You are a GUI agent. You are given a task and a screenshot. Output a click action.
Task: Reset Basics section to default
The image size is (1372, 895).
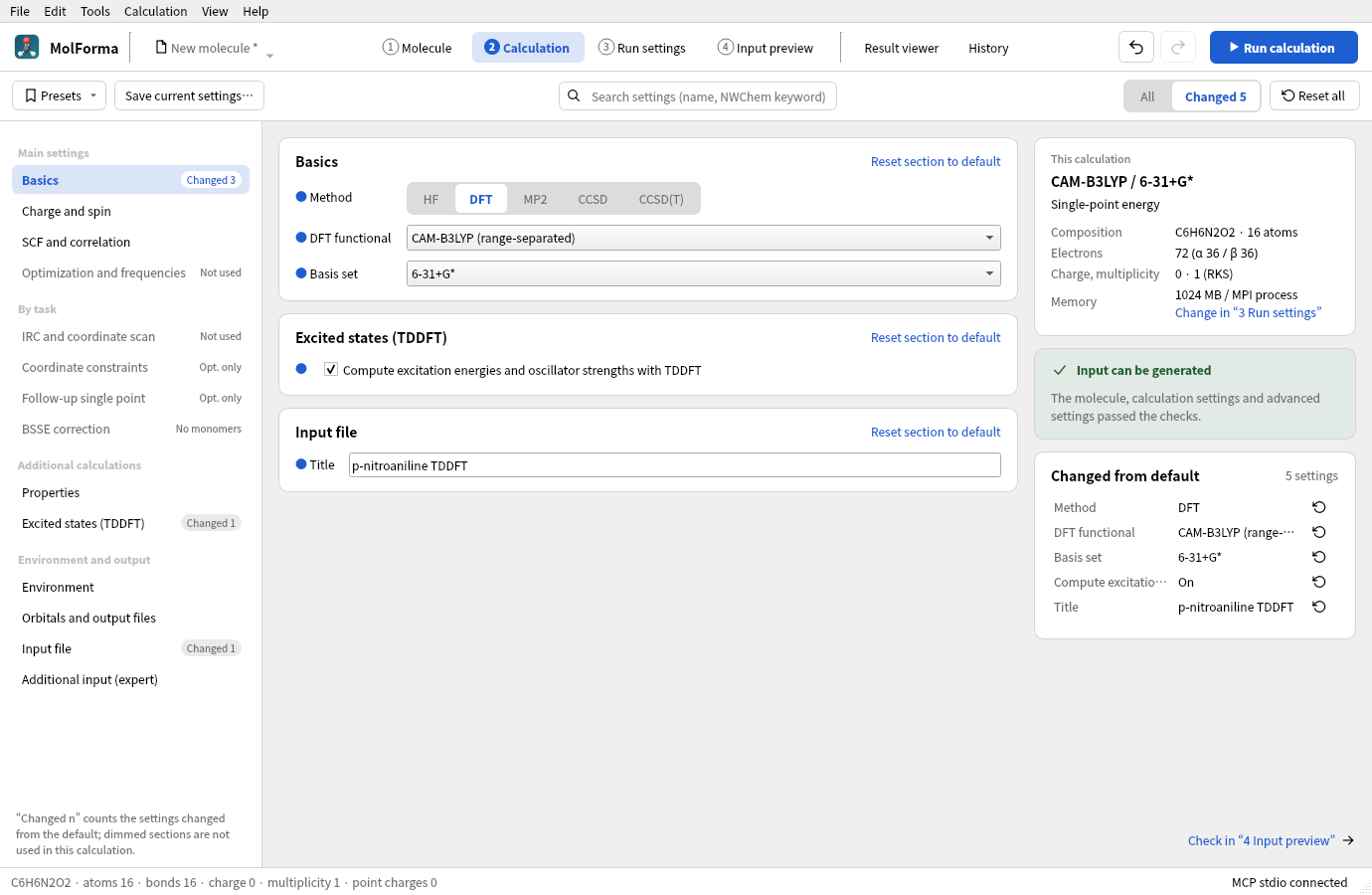[936, 161]
